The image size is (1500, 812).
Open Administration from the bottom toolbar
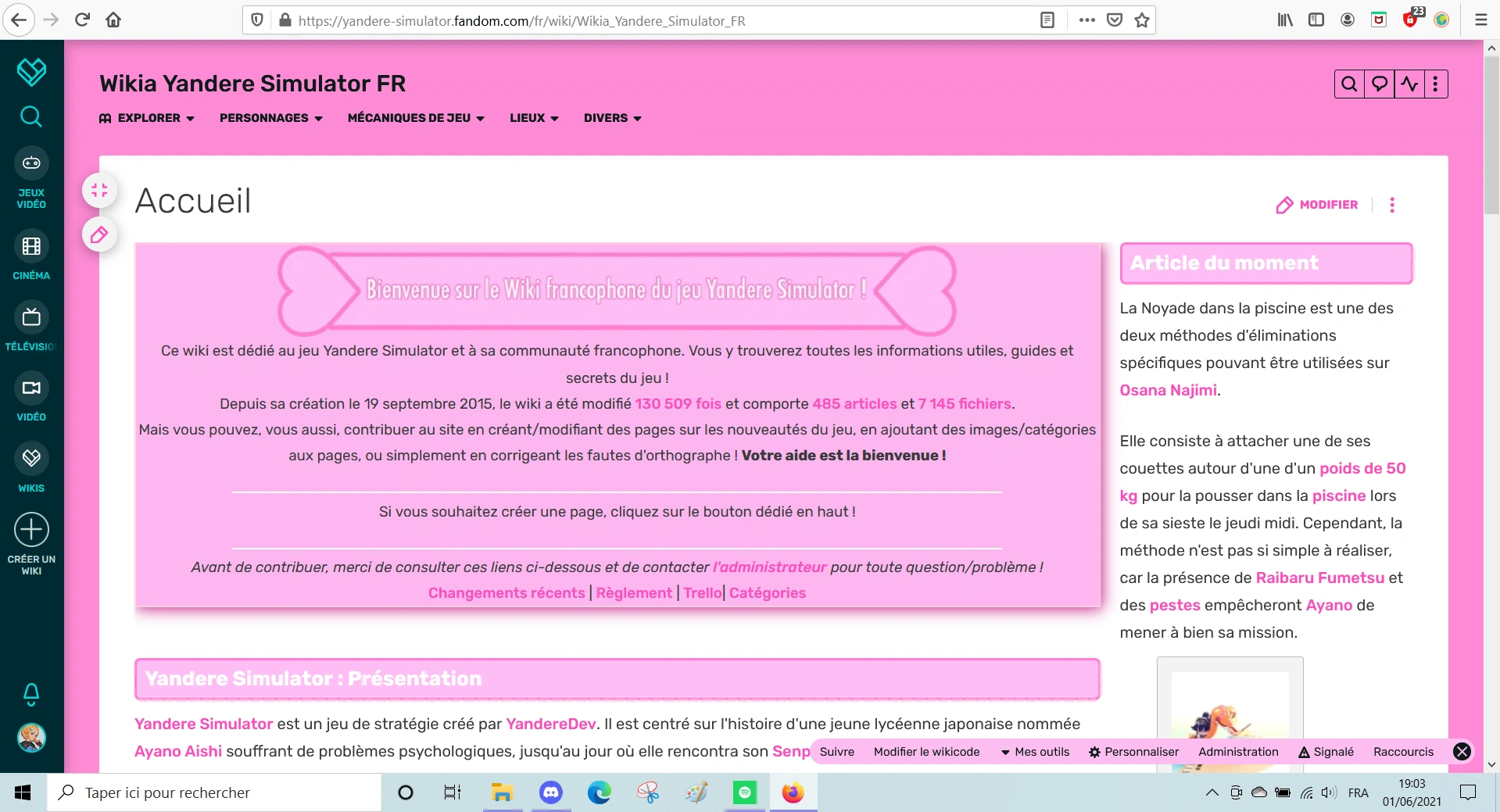point(1237,751)
